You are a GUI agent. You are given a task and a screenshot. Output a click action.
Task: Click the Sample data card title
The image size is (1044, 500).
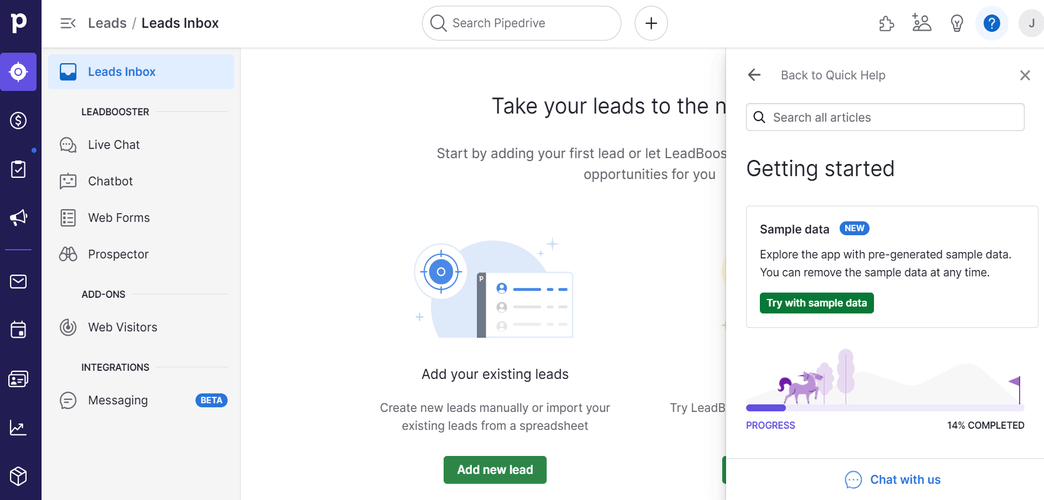[794, 229]
